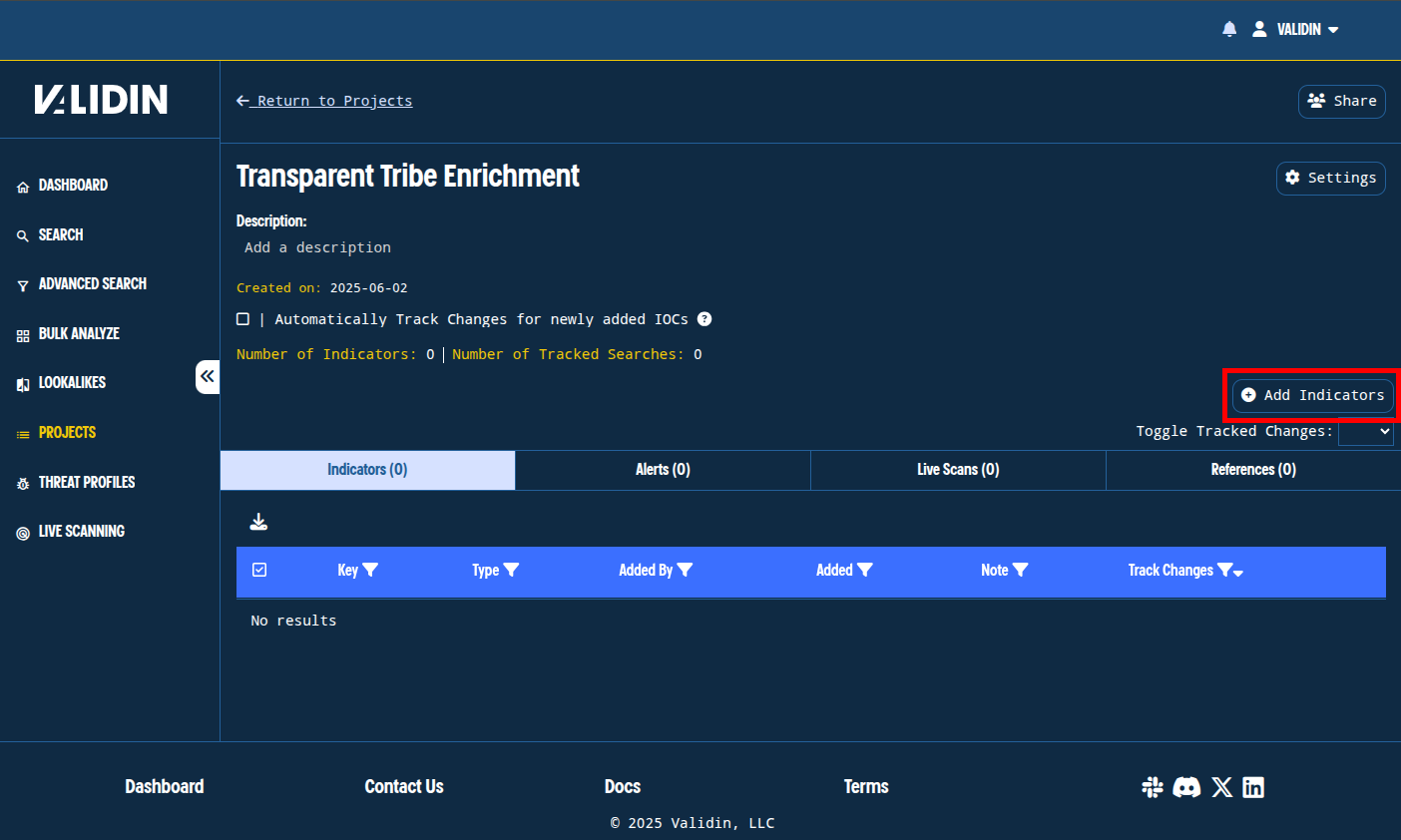Click the download export icon
Viewport: 1401px width, 840px height.
(x=258, y=522)
